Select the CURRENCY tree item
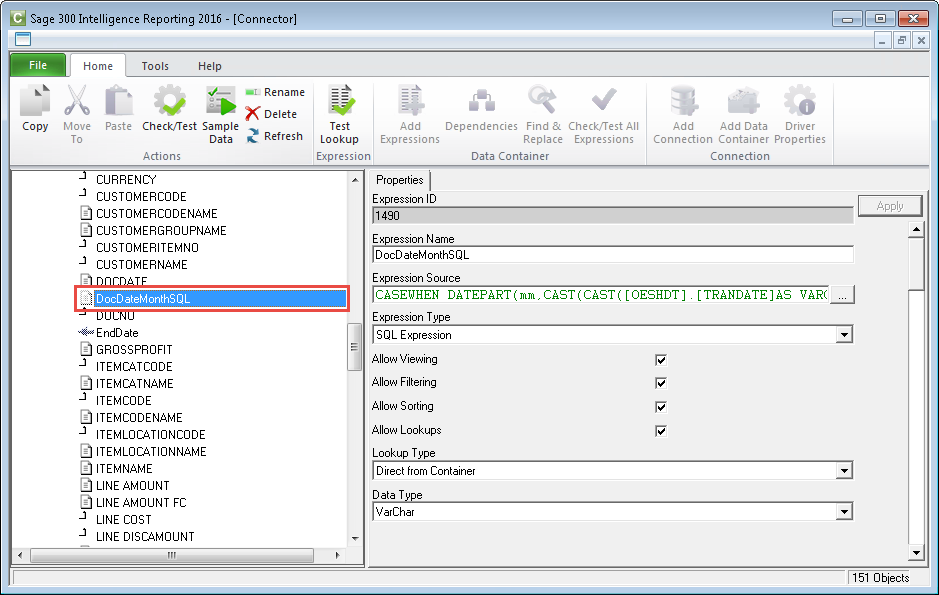This screenshot has height=595, width=939. [126, 180]
